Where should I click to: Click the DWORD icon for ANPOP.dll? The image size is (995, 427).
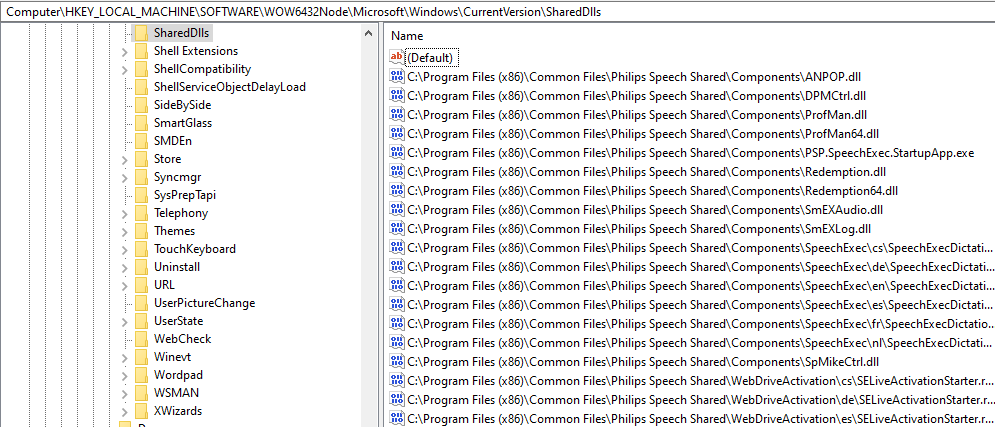397,77
